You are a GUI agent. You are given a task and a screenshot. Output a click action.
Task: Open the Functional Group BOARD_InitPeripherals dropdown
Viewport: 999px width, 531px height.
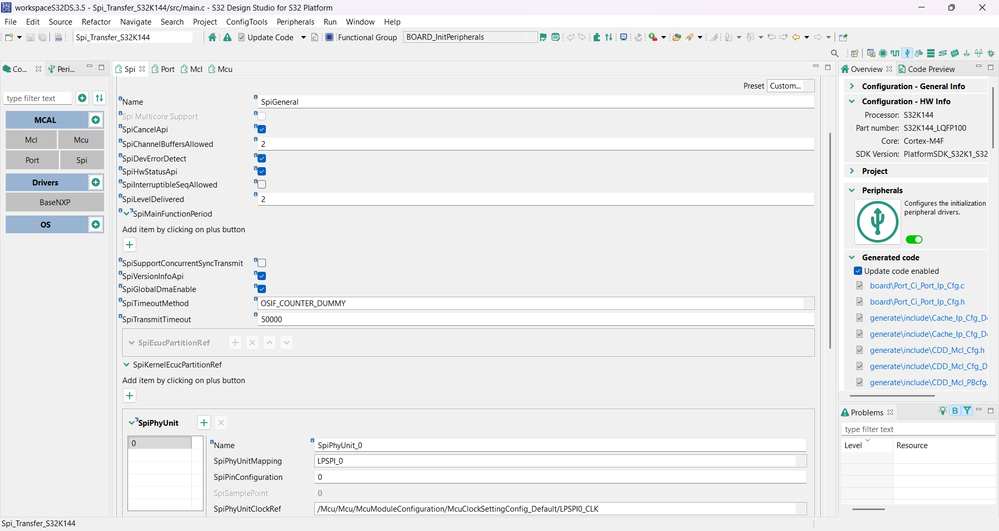pos(470,37)
